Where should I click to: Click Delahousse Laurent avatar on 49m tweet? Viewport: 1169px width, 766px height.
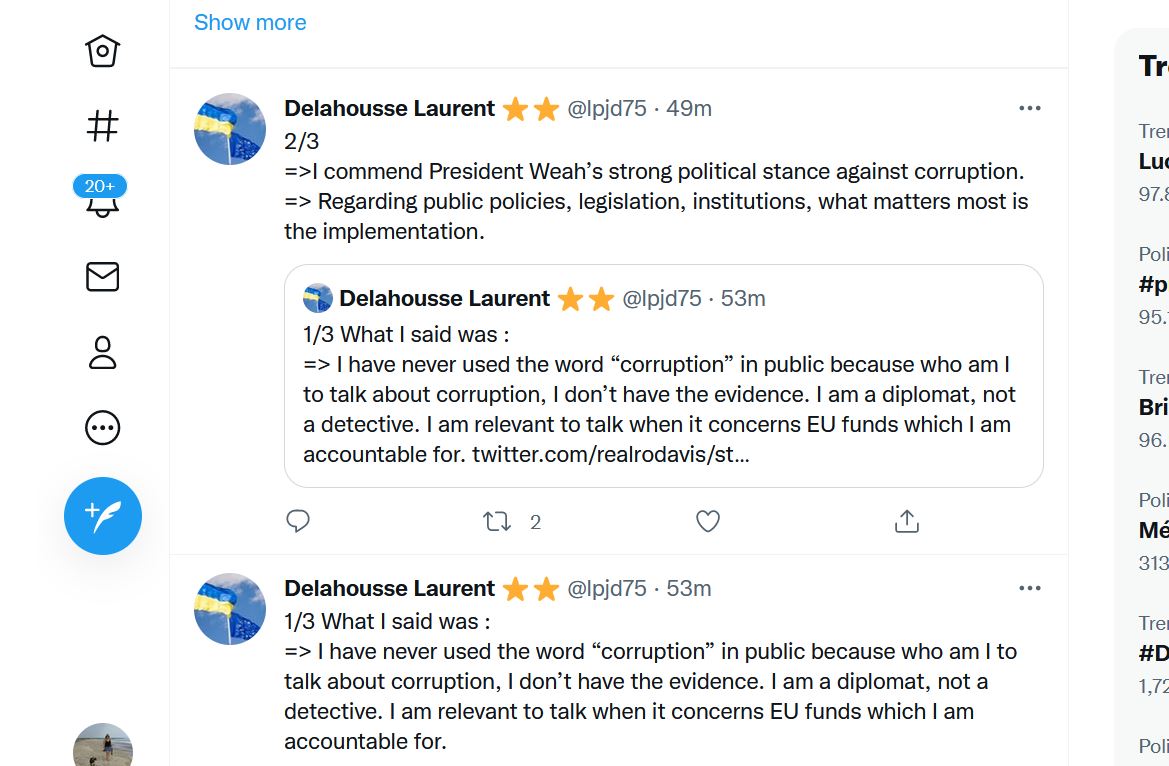coord(230,129)
